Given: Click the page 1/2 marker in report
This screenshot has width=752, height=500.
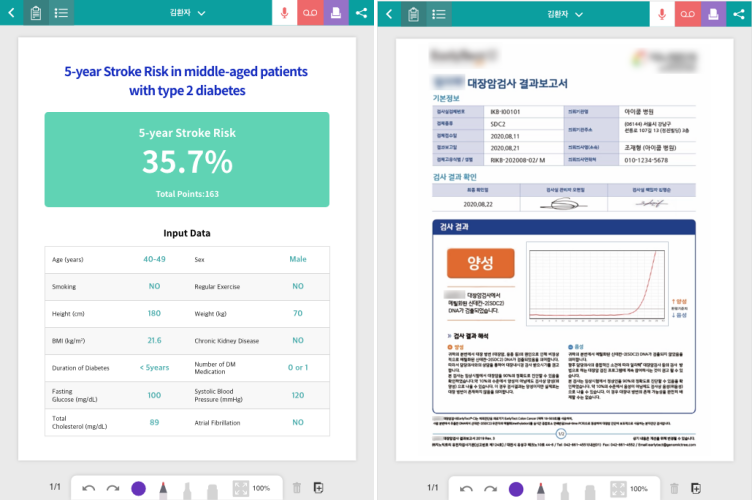Looking at the screenshot, I should point(561,434).
